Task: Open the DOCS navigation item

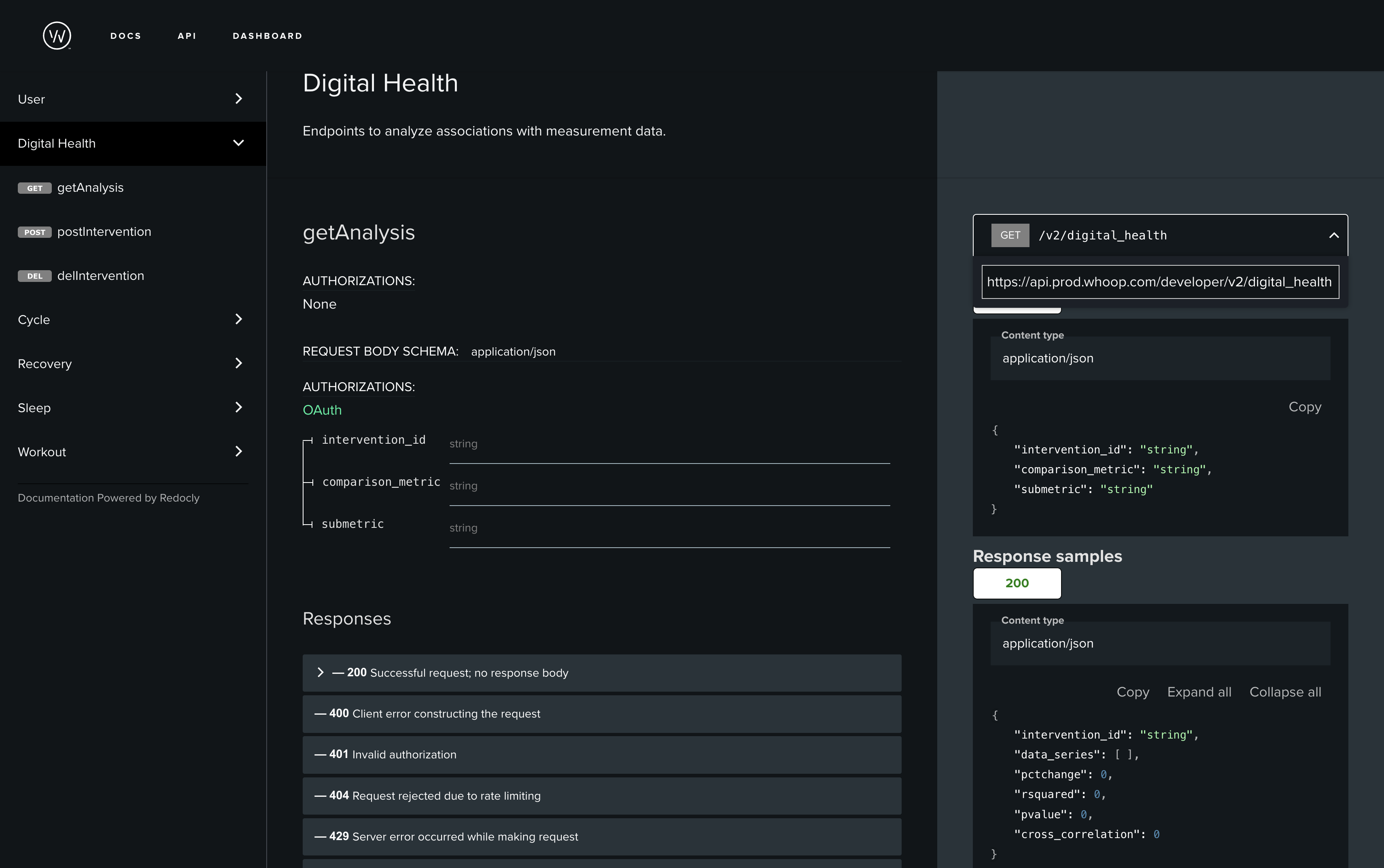Action: point(126,36)
